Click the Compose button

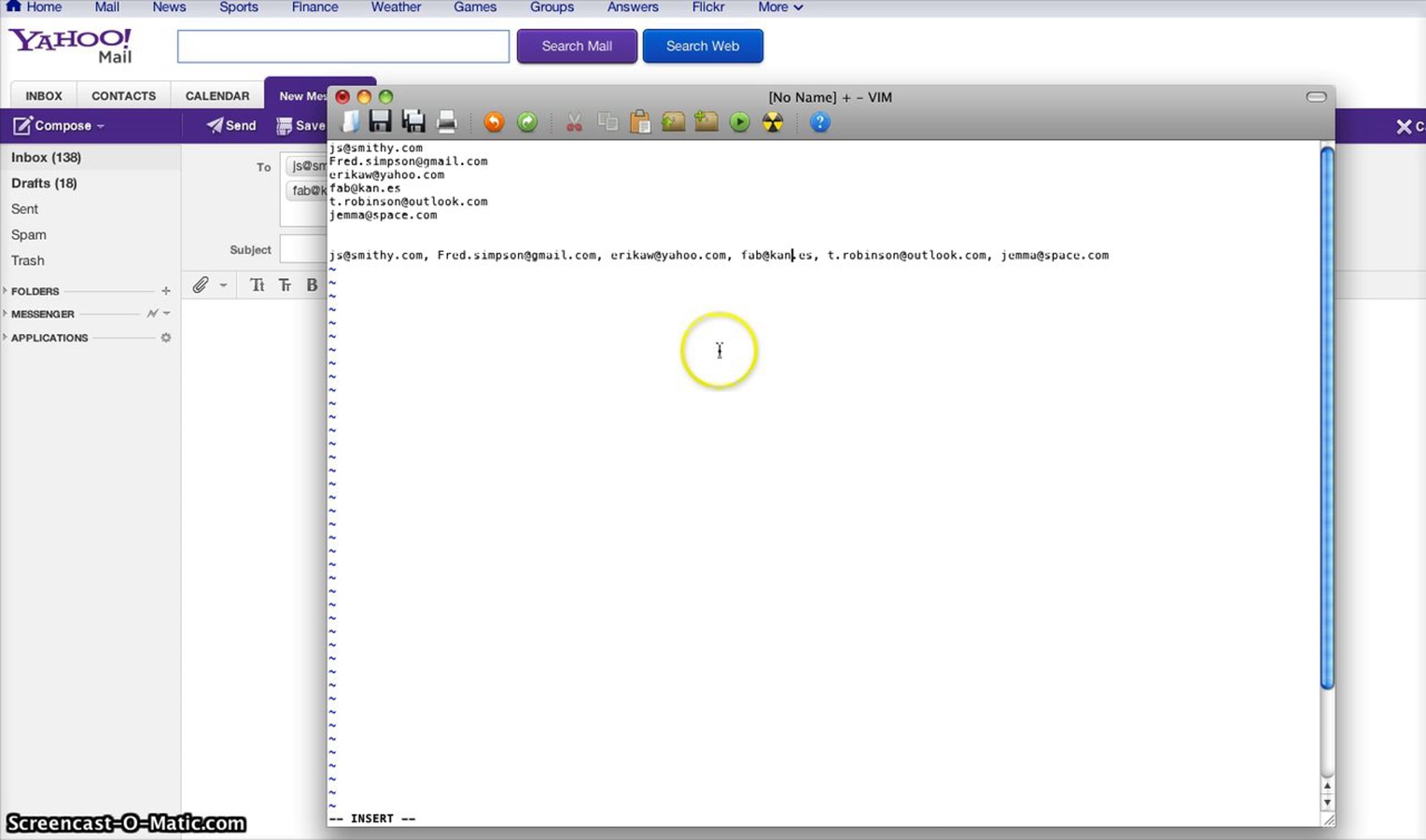click(x=52, y=126)
